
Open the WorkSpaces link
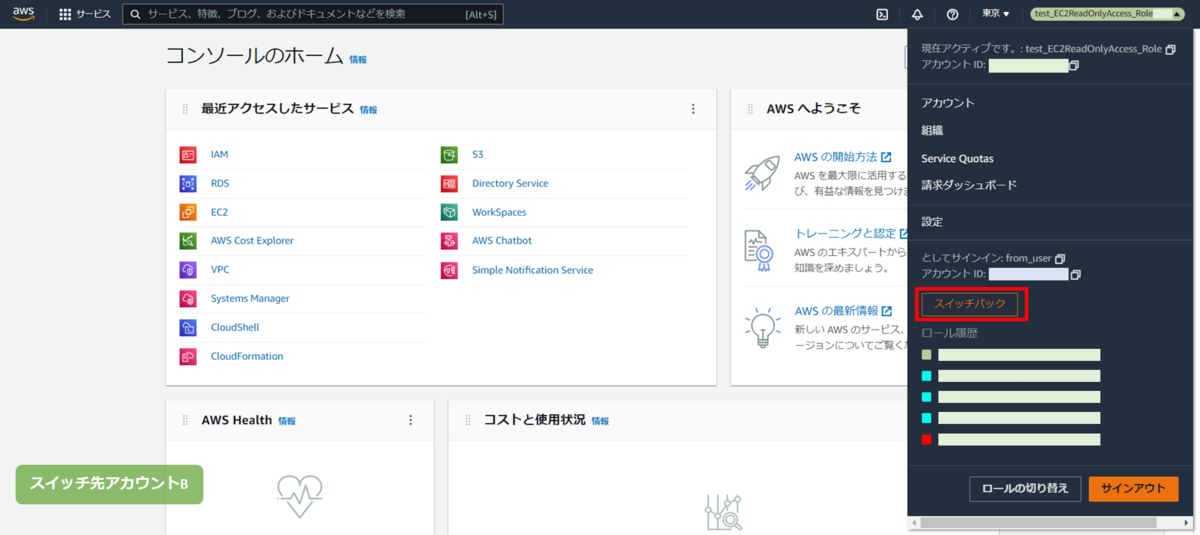[499, 212]
